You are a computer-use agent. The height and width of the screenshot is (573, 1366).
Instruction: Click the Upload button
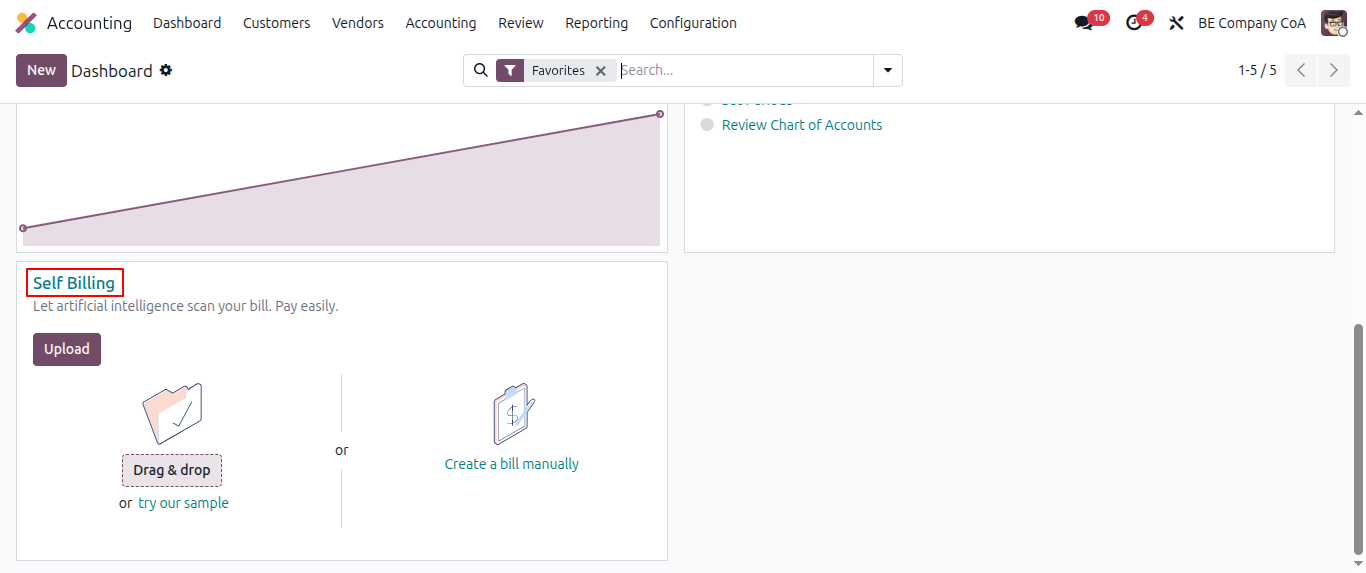(67, 349)
